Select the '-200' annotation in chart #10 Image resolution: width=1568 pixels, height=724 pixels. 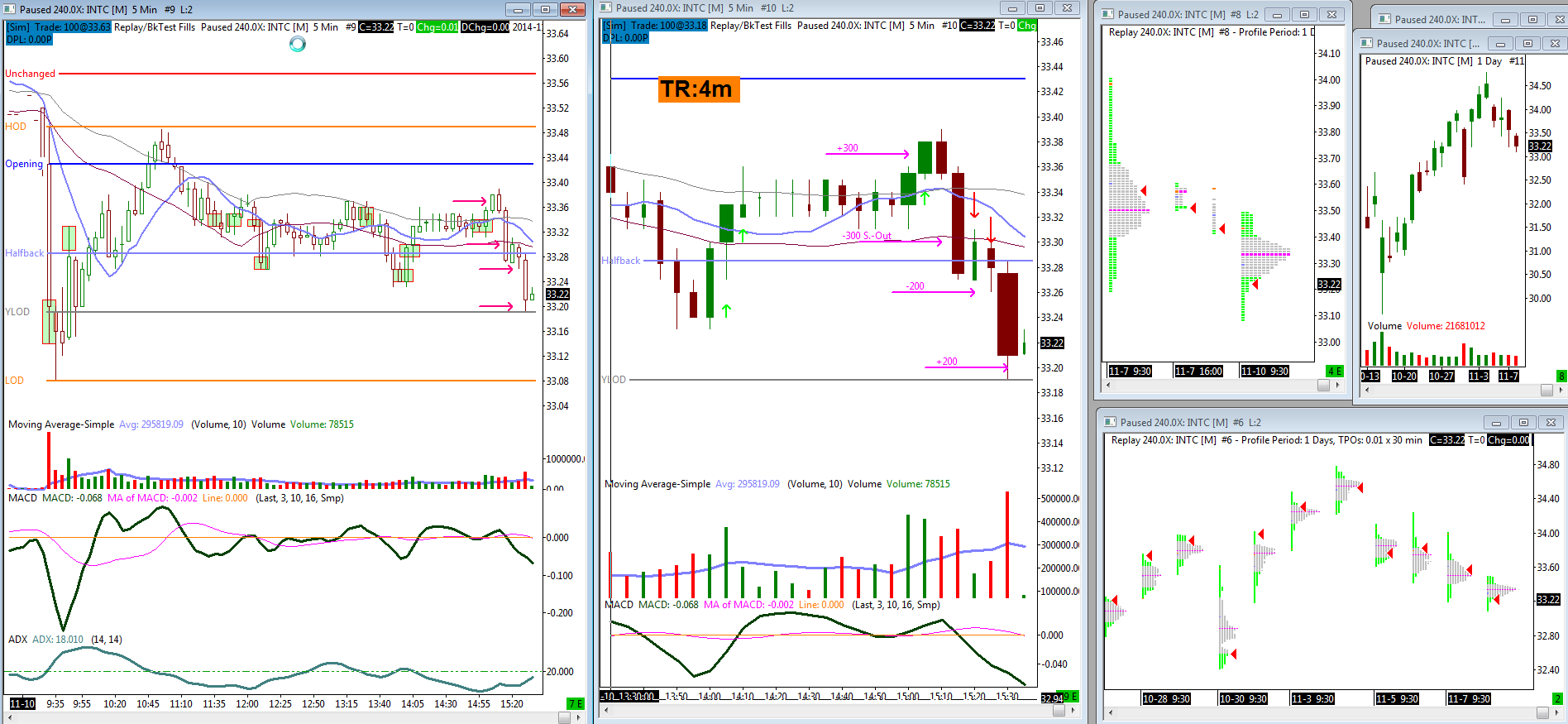tap(915, 286)
